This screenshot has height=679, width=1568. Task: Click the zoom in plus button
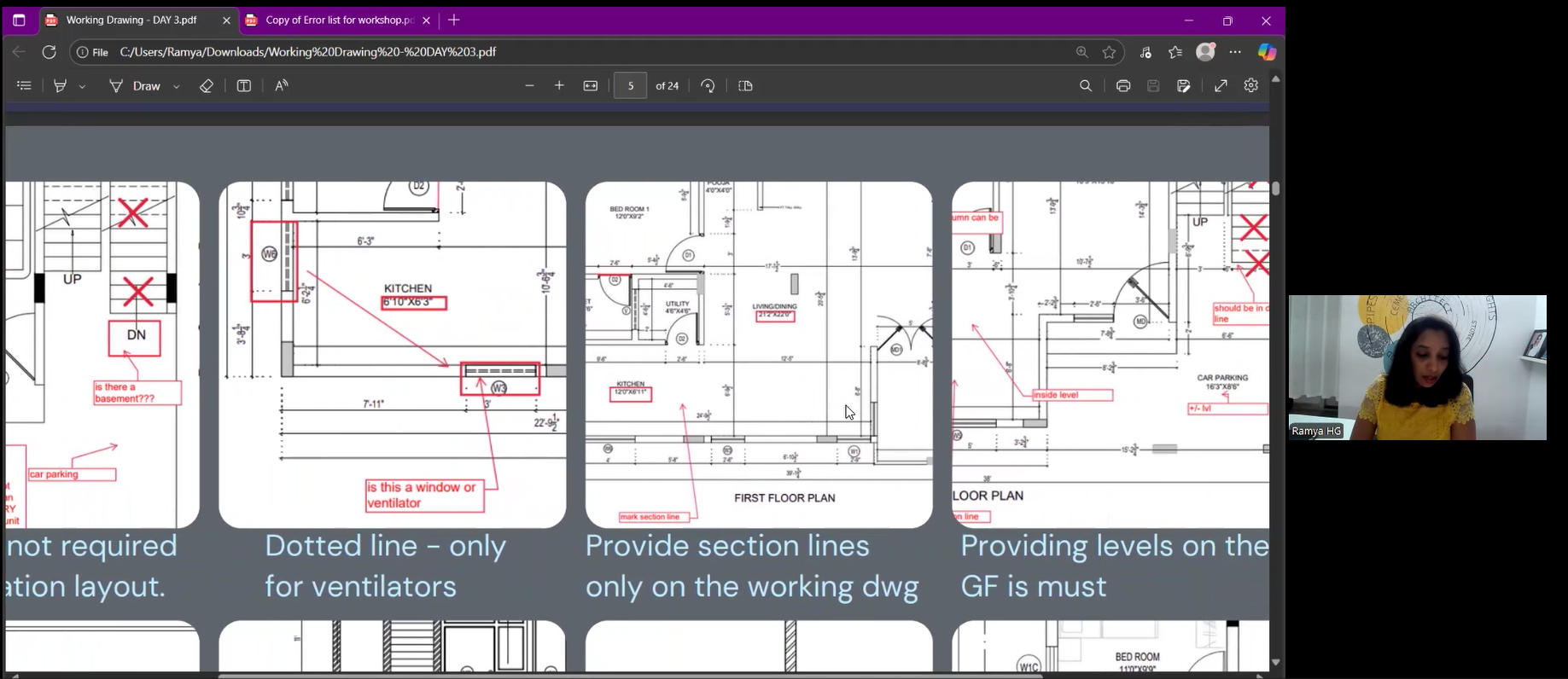(560, 86)
